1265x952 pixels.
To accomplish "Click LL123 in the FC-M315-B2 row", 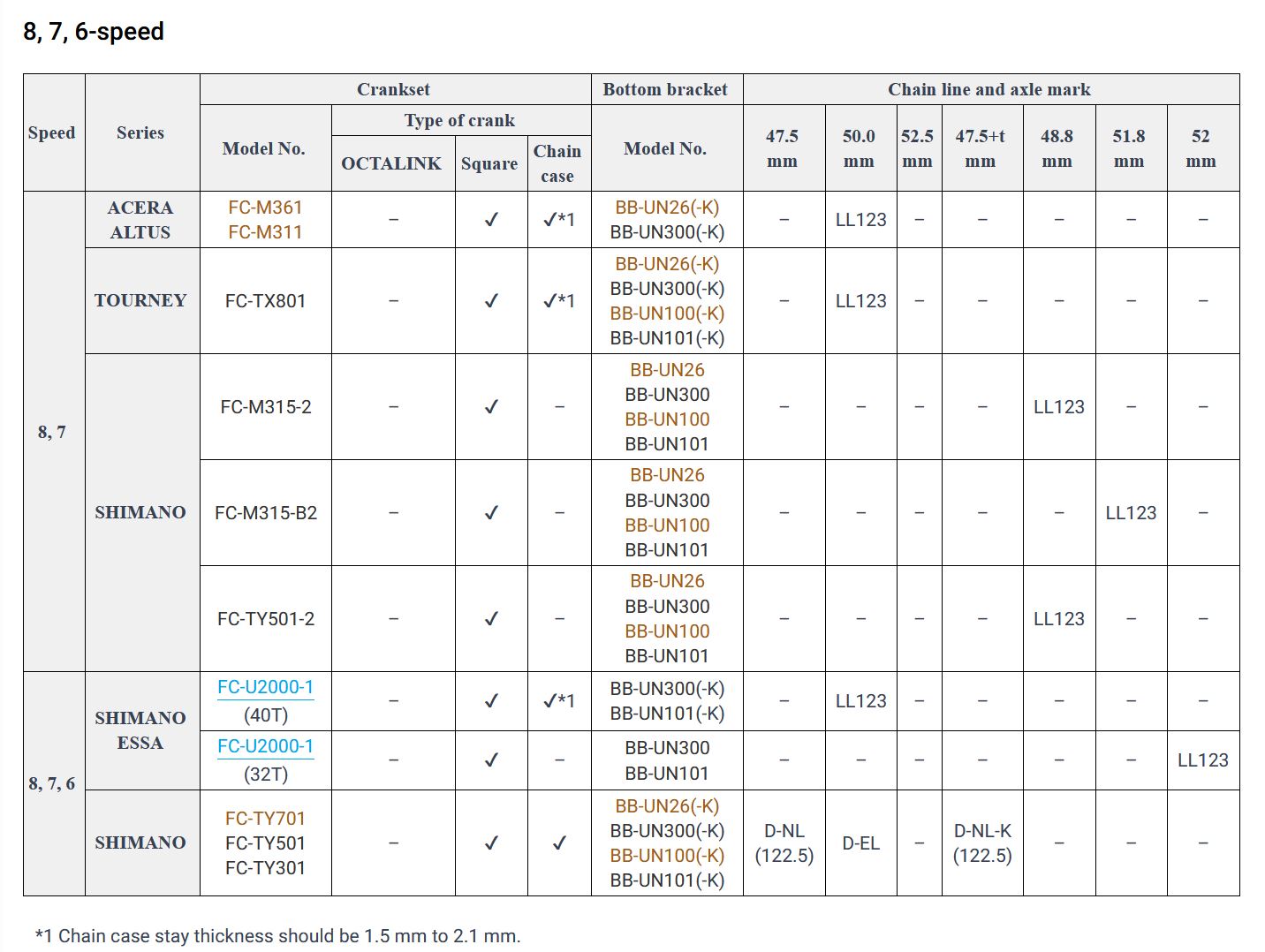I will click(1130, 513).
